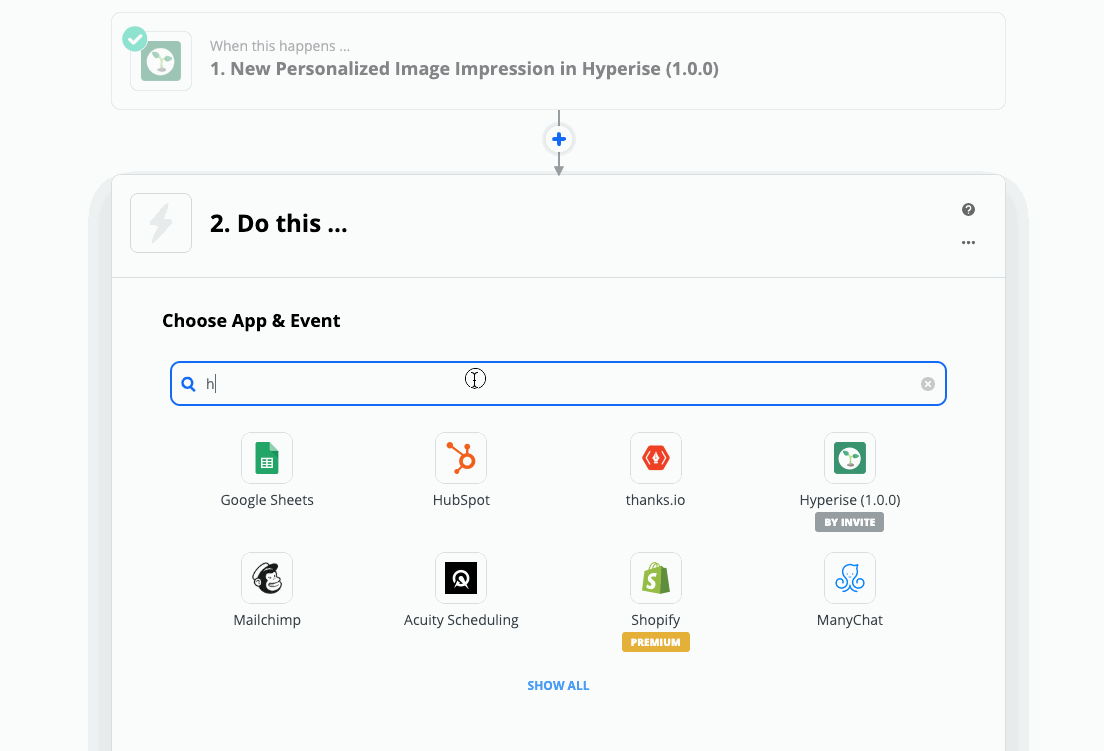Viewport: 1104px width, 751px height.
Task: Click the Acuity Scheduling label text
Action: tap(461, 620)
